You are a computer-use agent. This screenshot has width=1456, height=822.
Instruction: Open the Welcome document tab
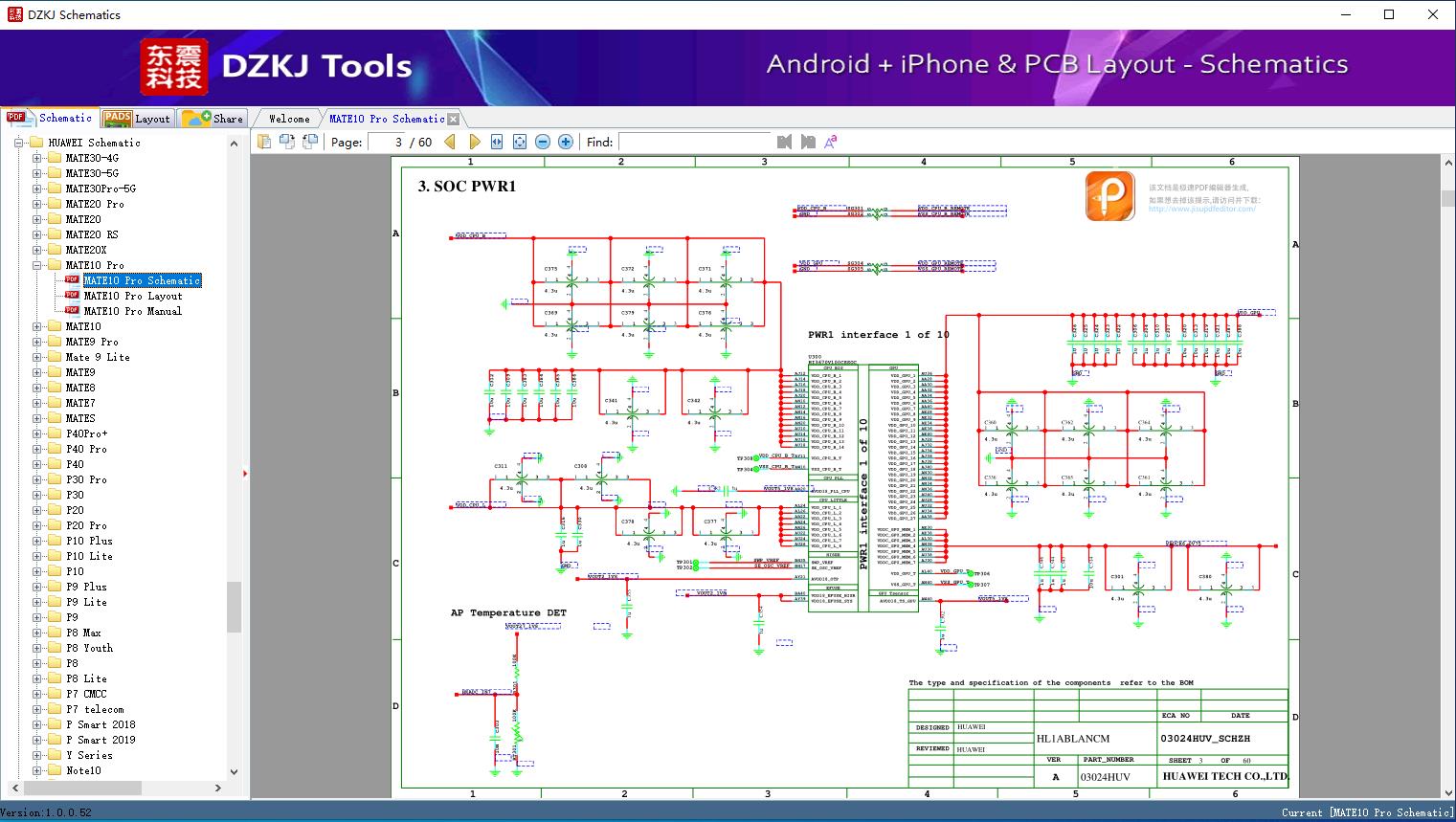pos(289,119)
